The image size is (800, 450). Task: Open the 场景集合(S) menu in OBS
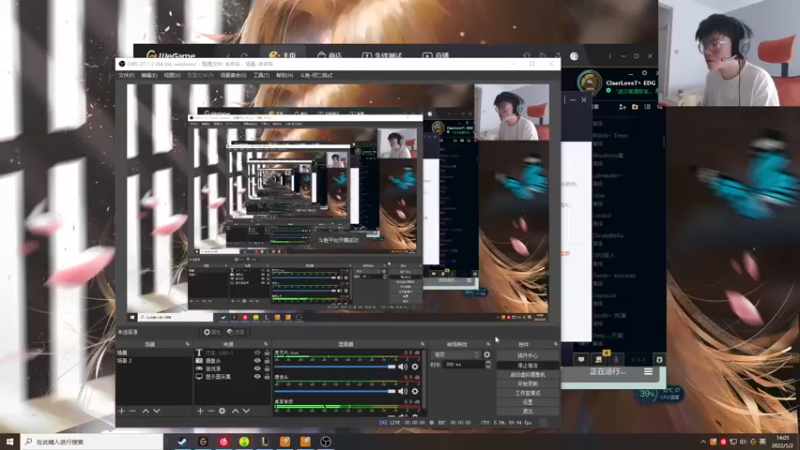[x=233, y=76]
